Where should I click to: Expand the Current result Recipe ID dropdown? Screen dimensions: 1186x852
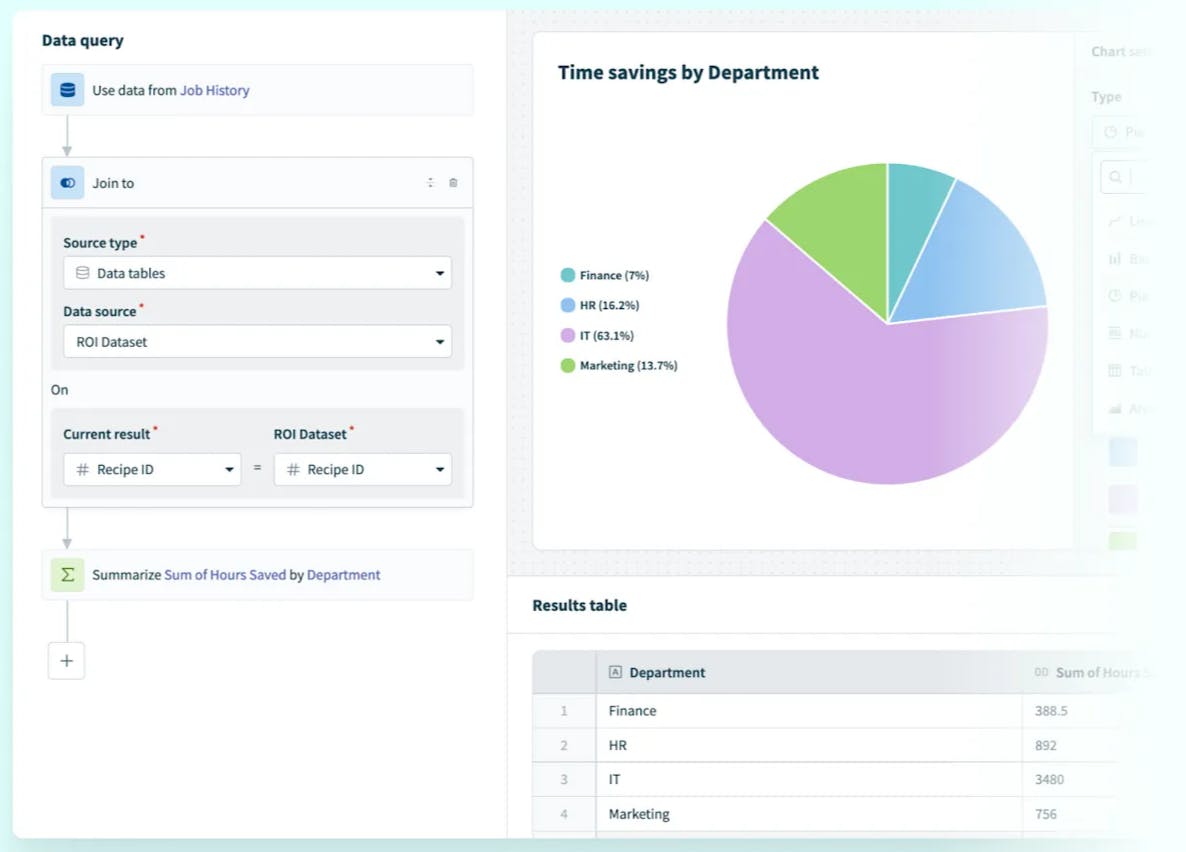(152, 470)
